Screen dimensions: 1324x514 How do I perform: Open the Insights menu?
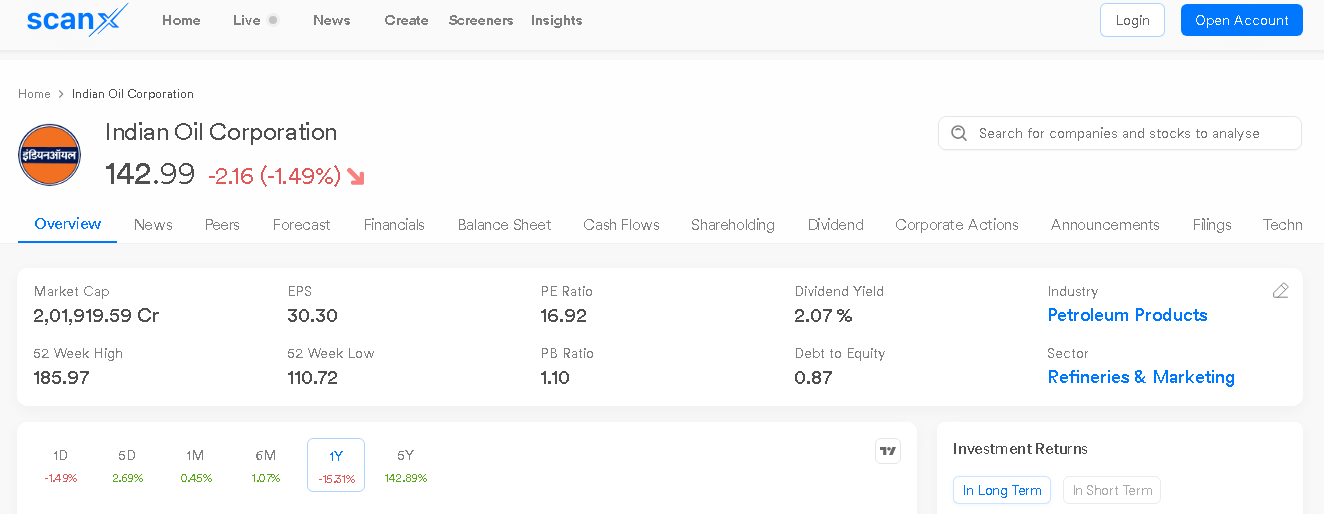coord(557,20)
